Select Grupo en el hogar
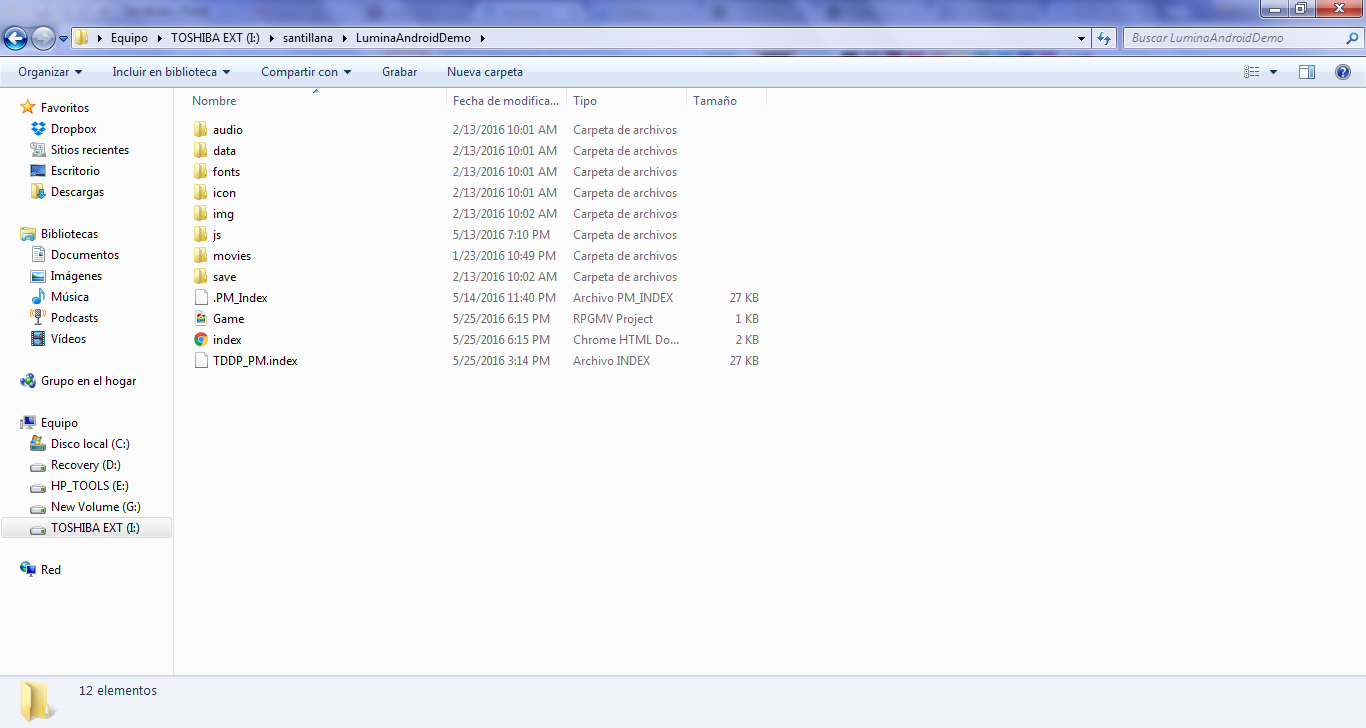This screenshot has height=728, width=1366. coord(88,381)
